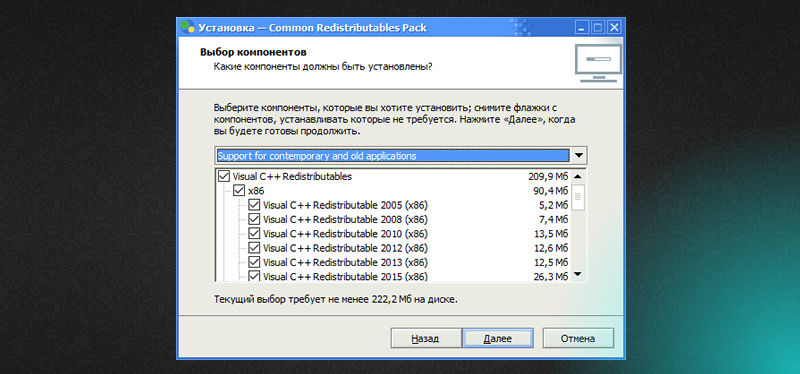Cancel setup with the Отмена button

pyautogui.click(x=578, y=338)
